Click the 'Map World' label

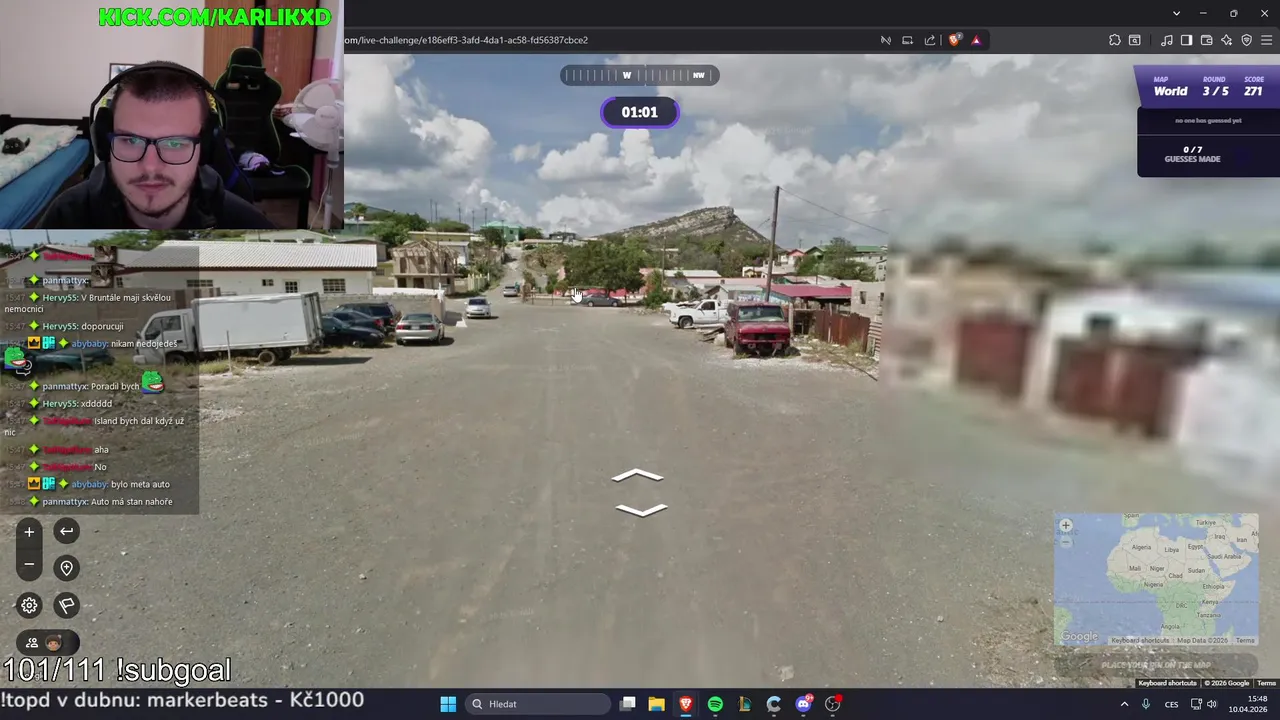tap(1170, 87)
